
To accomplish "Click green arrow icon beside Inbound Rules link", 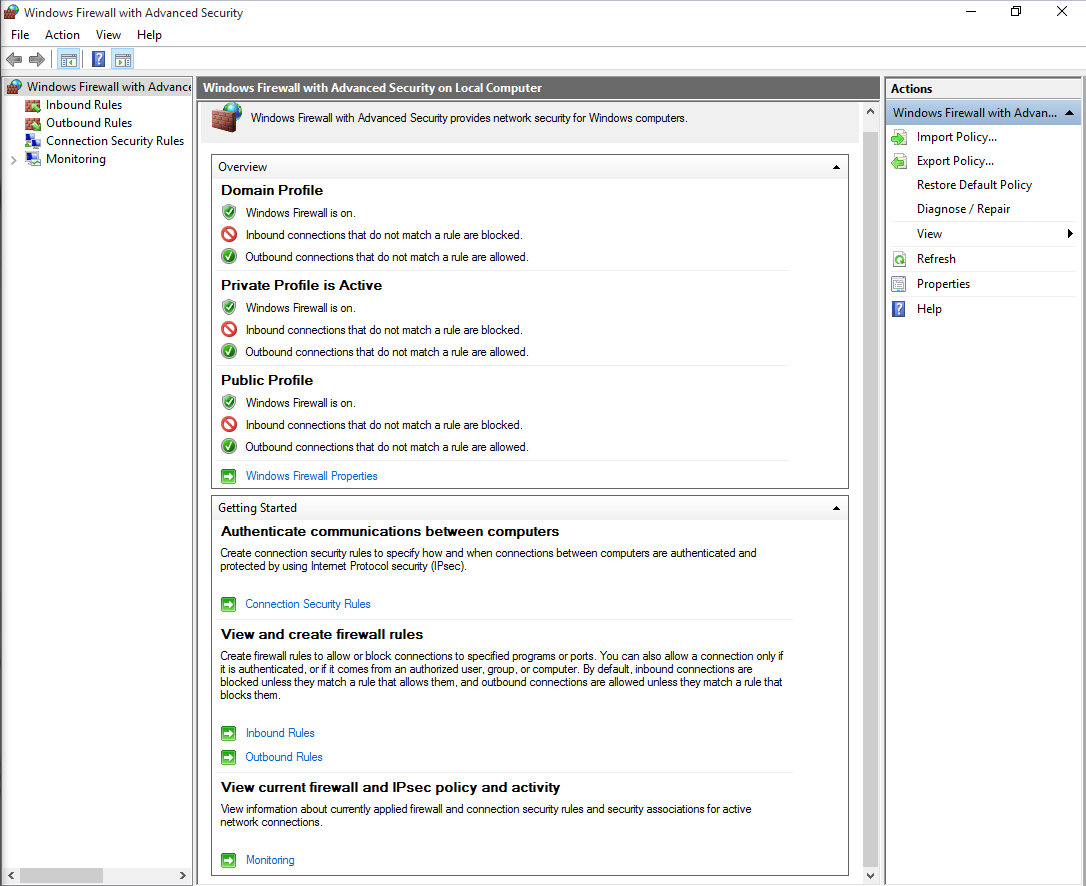I will click(229, 734).
